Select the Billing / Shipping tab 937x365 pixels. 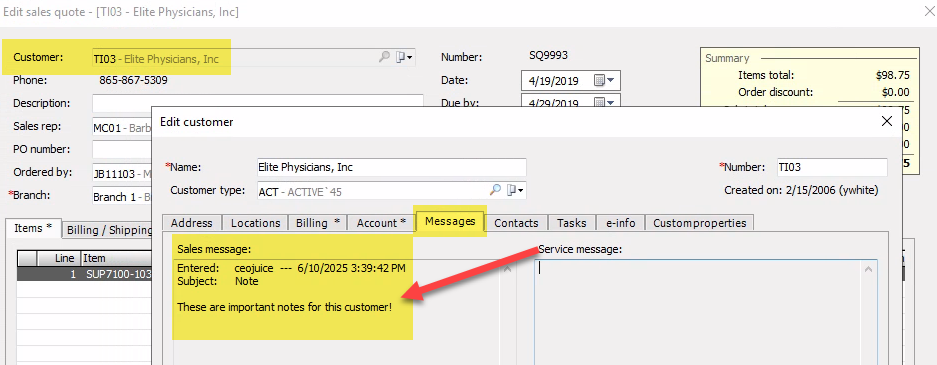click(108, 230)
